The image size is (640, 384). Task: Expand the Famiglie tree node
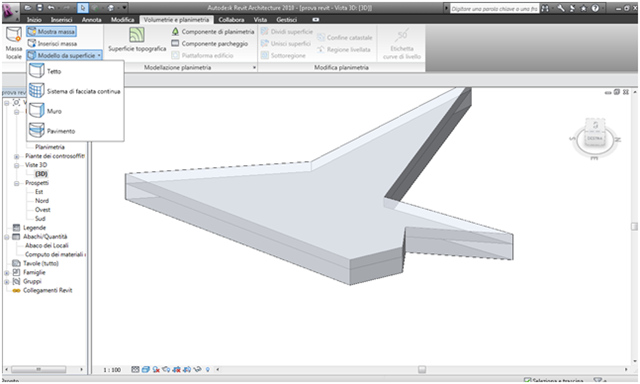(7, 273)
